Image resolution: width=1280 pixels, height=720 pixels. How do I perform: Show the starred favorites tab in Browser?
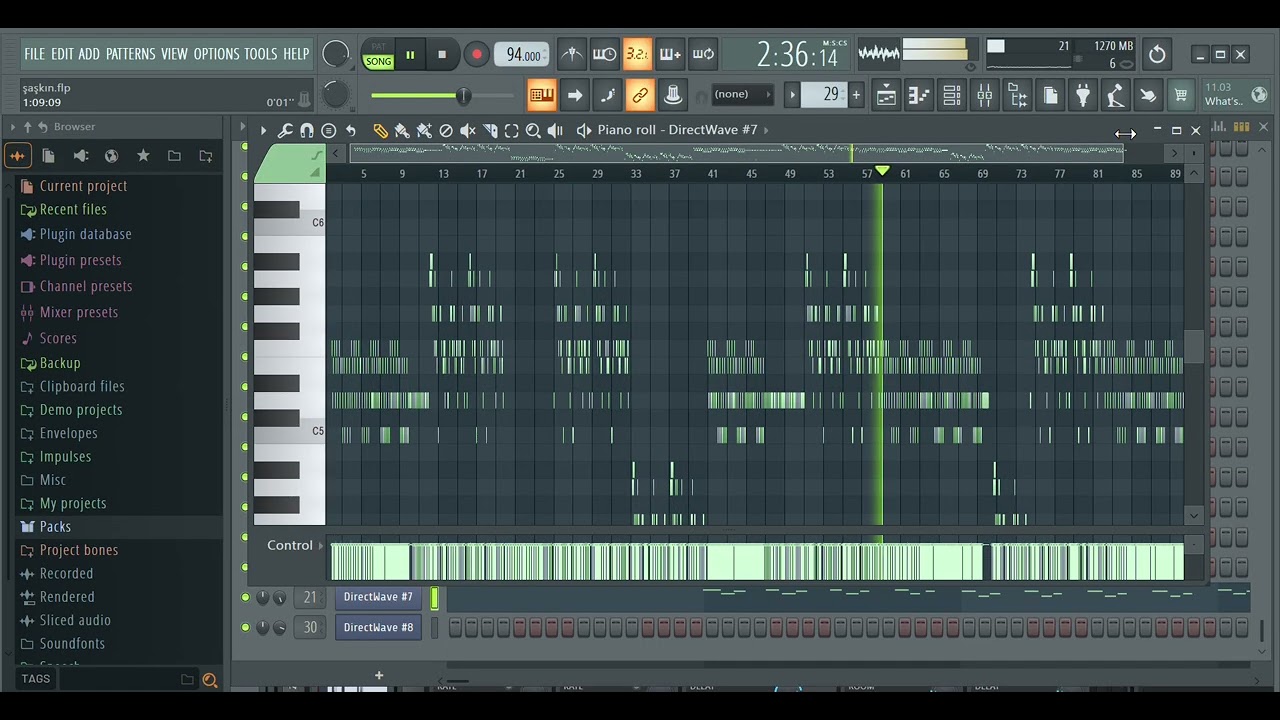tap(143, 156)
